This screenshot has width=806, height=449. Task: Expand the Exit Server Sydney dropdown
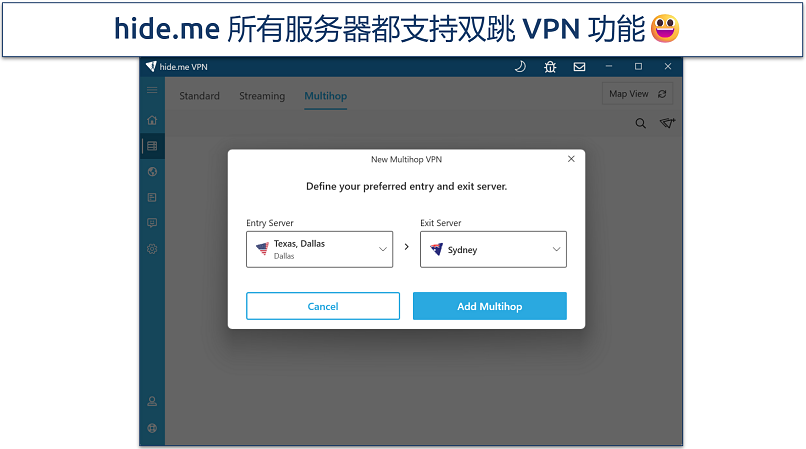click(493, 249)
